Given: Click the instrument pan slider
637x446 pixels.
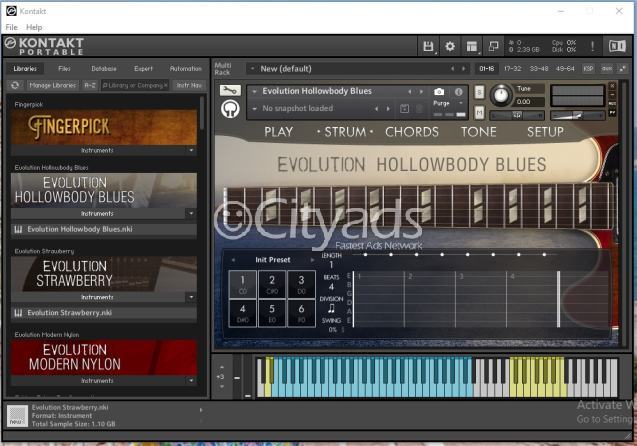Looking at the screenshot, I should pos(517,116).
